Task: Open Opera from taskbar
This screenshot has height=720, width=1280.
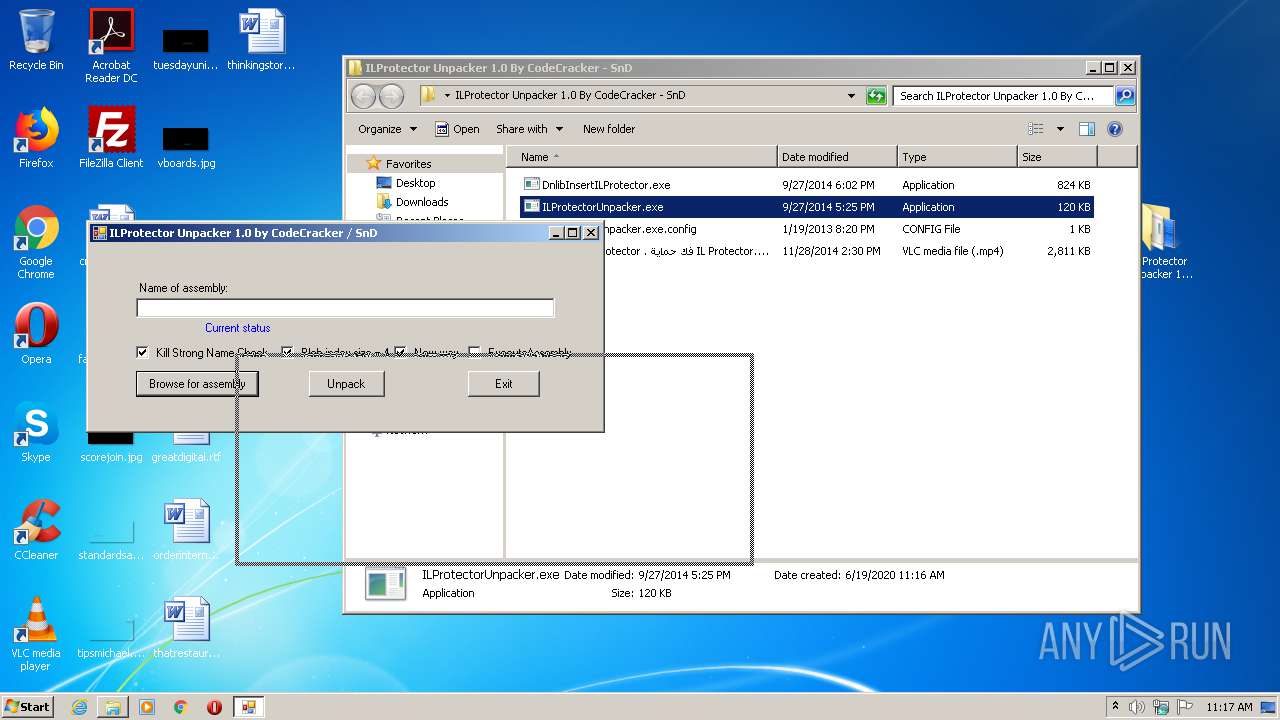Action: tap(214, 707)
